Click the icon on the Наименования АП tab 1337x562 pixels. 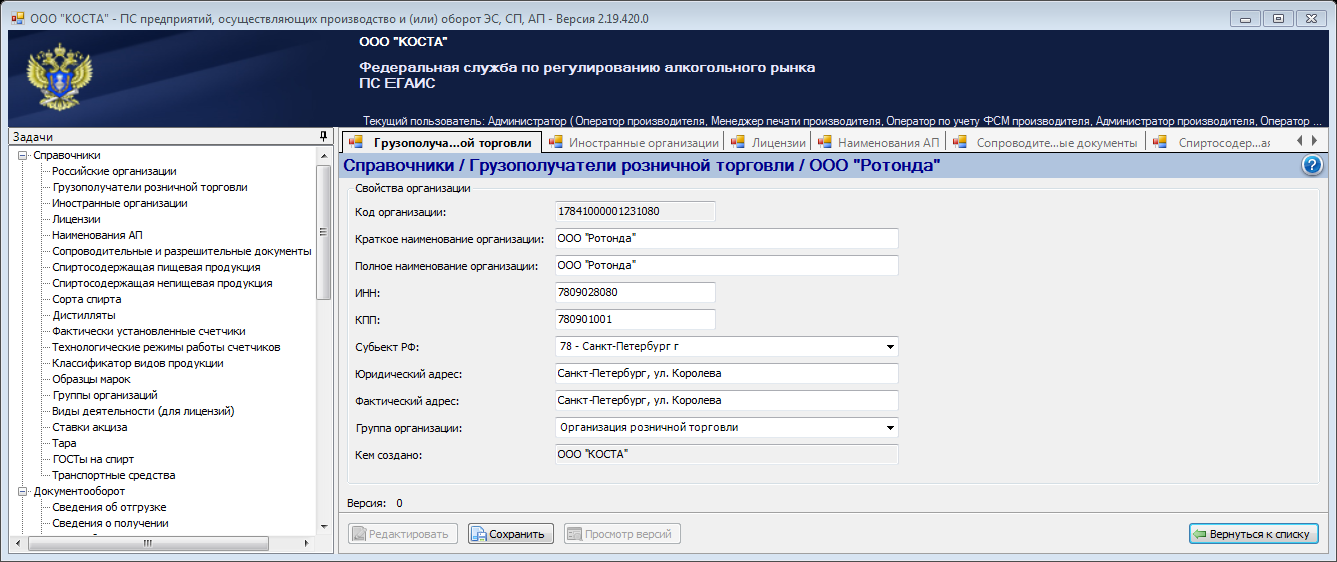point(824,142)
